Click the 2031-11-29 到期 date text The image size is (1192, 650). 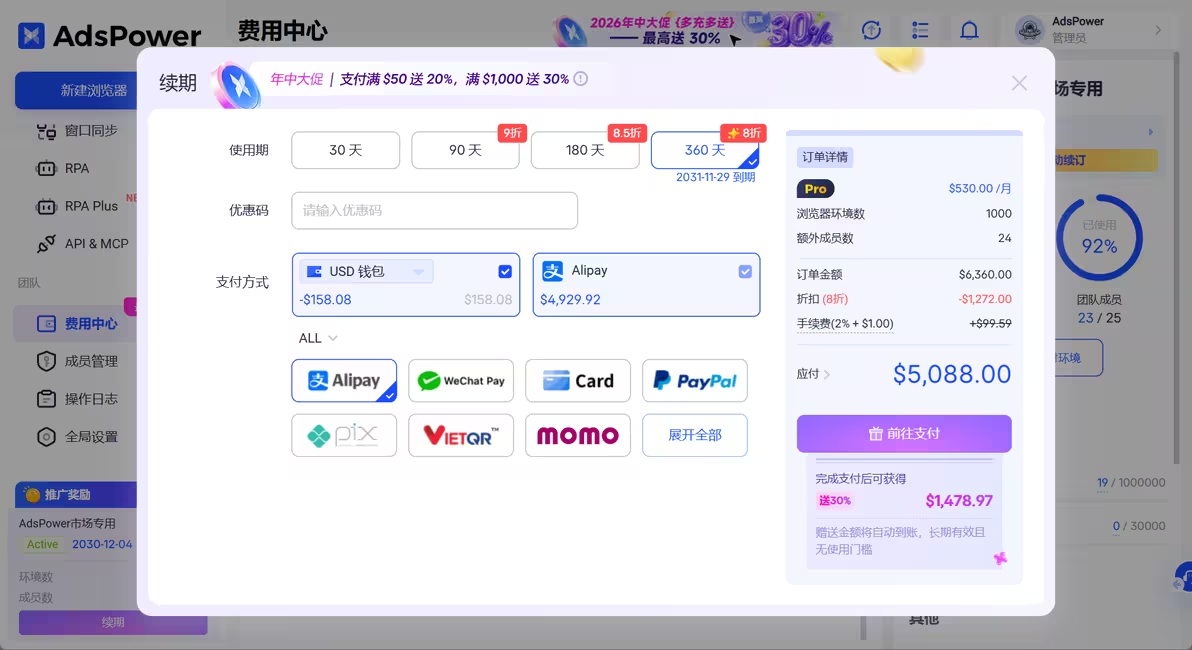[x=715, y=177]
